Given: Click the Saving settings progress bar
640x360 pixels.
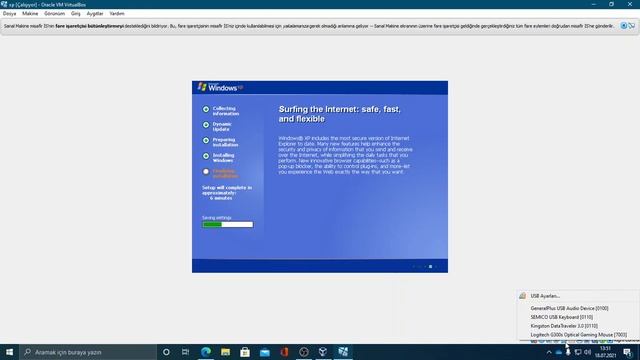Looking at the screenshot, I should click(227, 224).
